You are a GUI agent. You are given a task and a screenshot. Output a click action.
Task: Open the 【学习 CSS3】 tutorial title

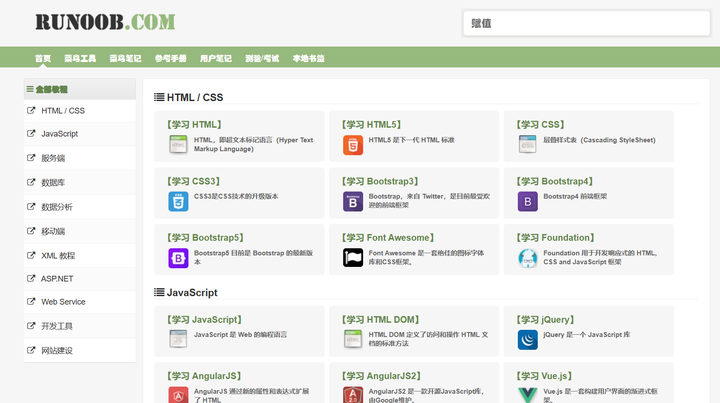pyautogui.click(x=193, y=181)
